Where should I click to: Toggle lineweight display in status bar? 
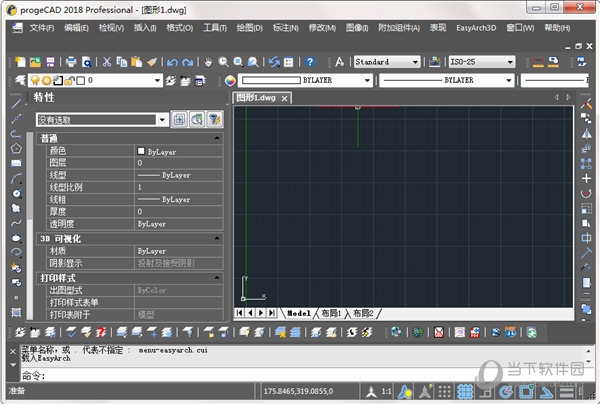567,391
